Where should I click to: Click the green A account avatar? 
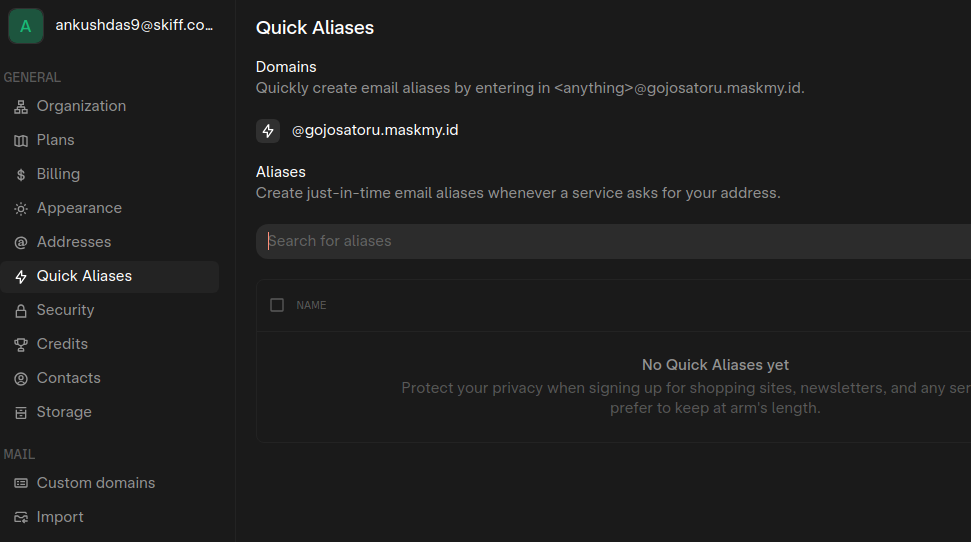(26, 26)
